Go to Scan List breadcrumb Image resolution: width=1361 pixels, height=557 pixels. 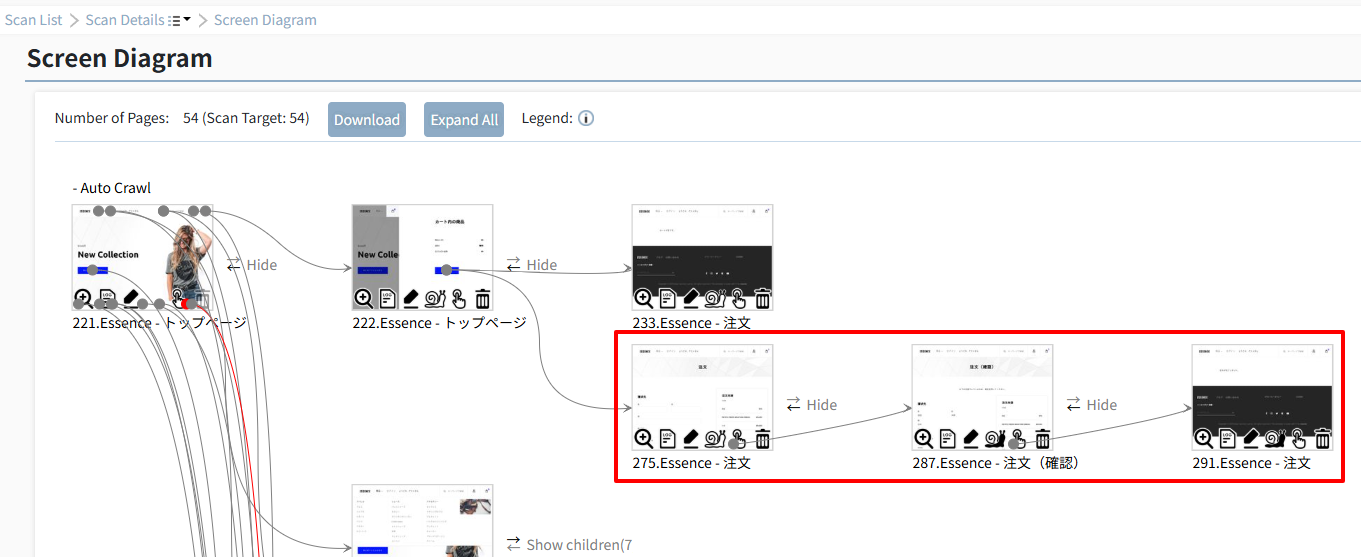(x=34, y=20)
